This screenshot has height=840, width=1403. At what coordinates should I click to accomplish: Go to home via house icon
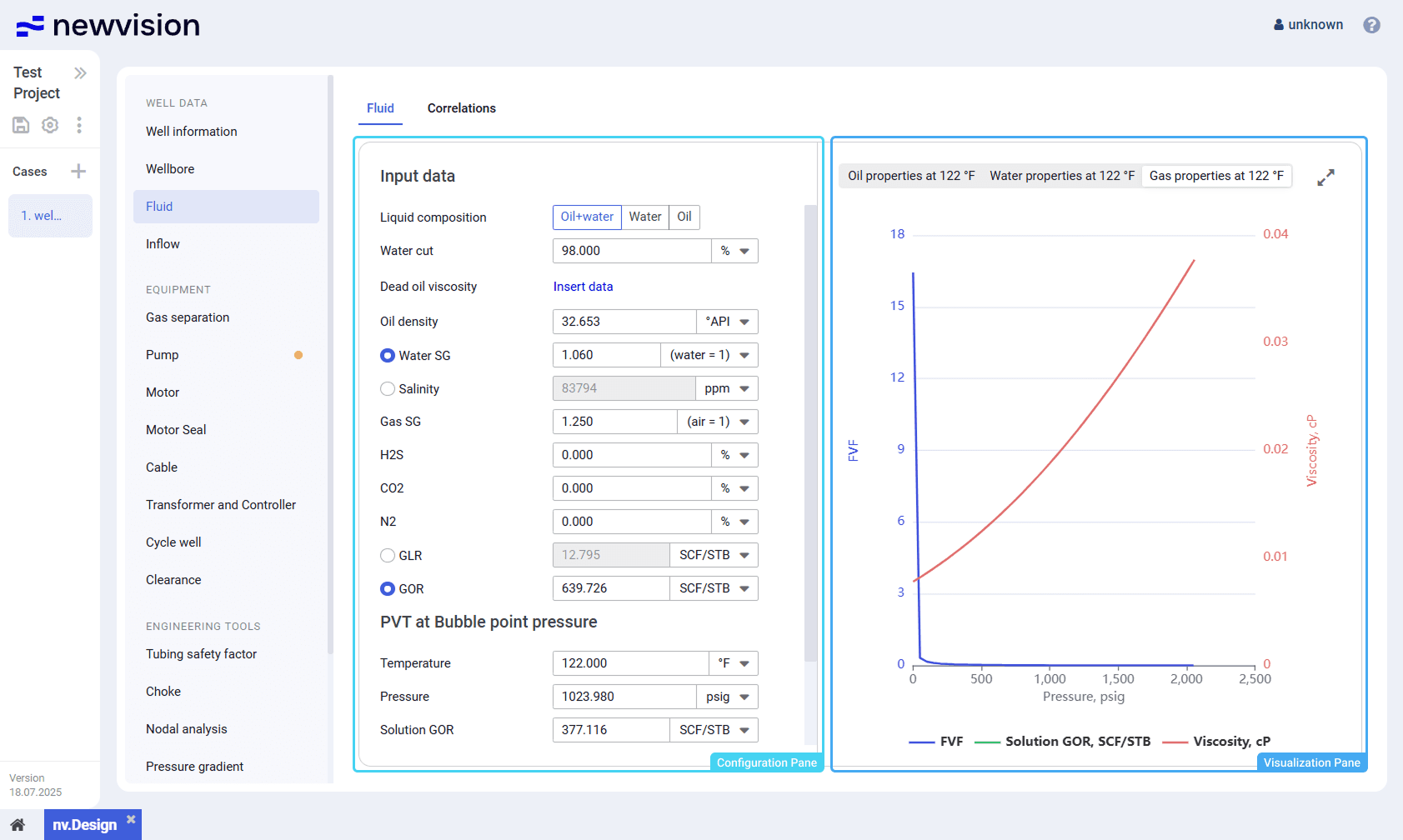pyautogui.click(x=18, y=825)
